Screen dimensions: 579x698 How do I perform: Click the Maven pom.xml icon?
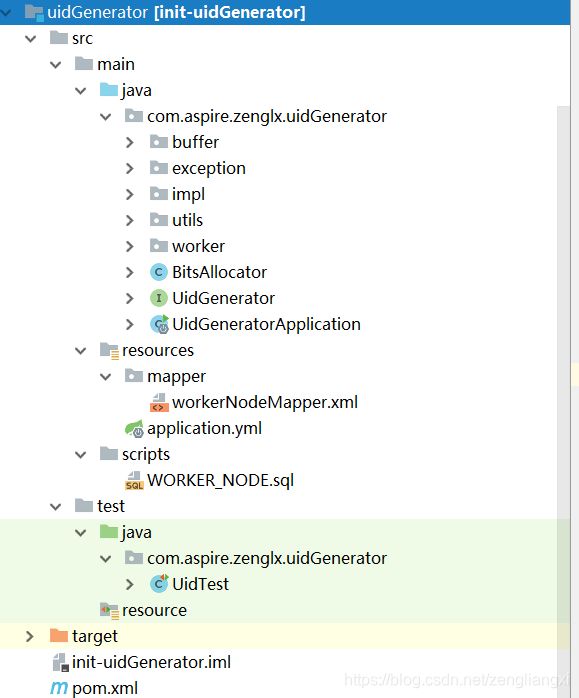(x=59, y=688)
